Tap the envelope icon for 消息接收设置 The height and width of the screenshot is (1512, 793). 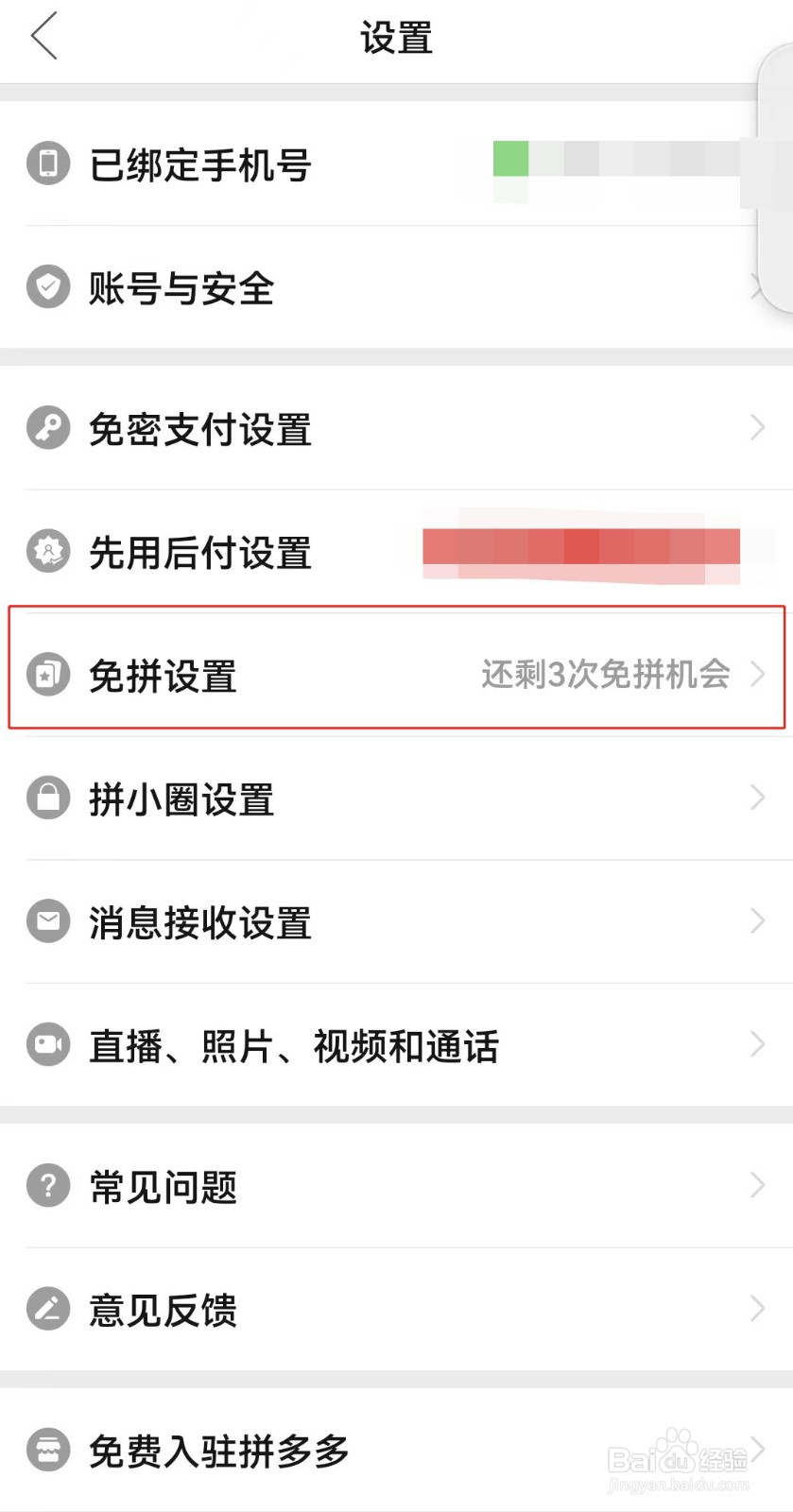pos(48,921)
